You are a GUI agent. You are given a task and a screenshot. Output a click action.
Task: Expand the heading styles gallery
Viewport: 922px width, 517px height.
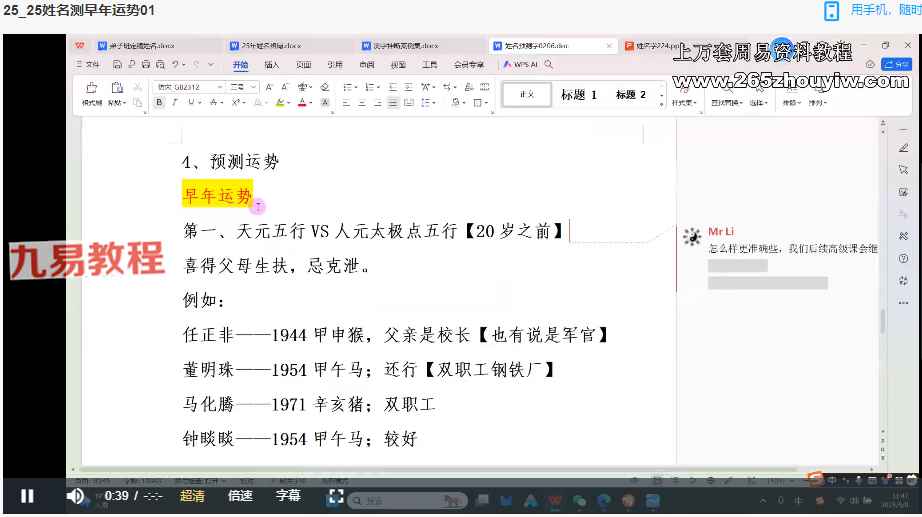pos(661,102)
